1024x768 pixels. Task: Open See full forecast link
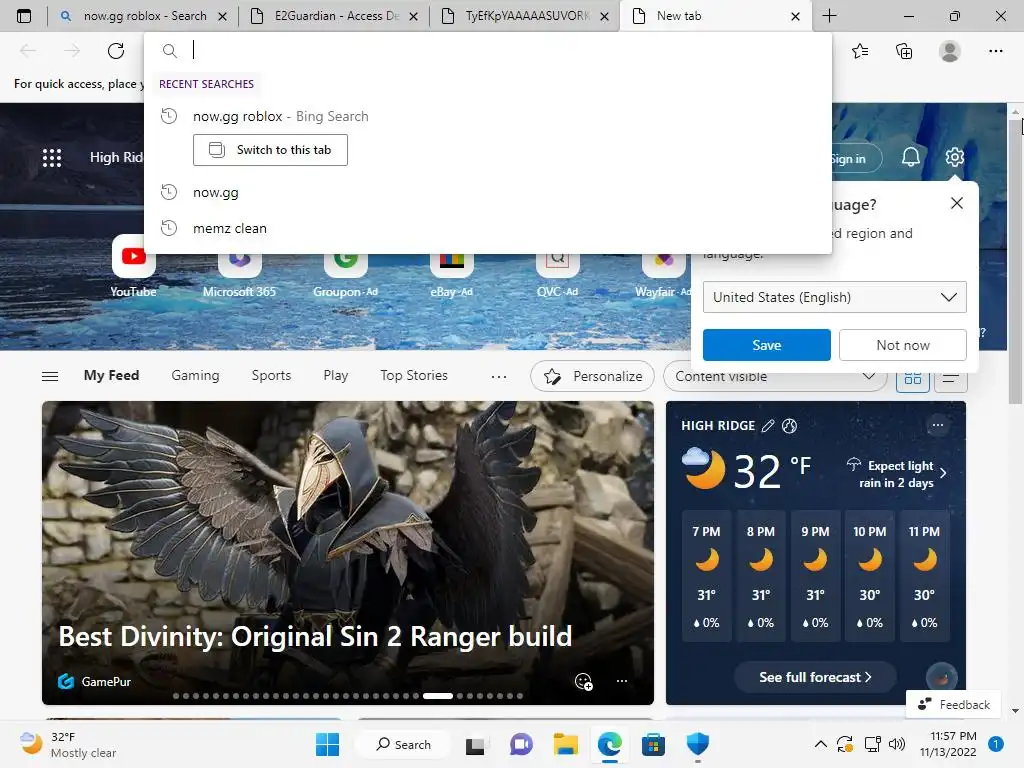pyautogui.click(x=815, y=677)
